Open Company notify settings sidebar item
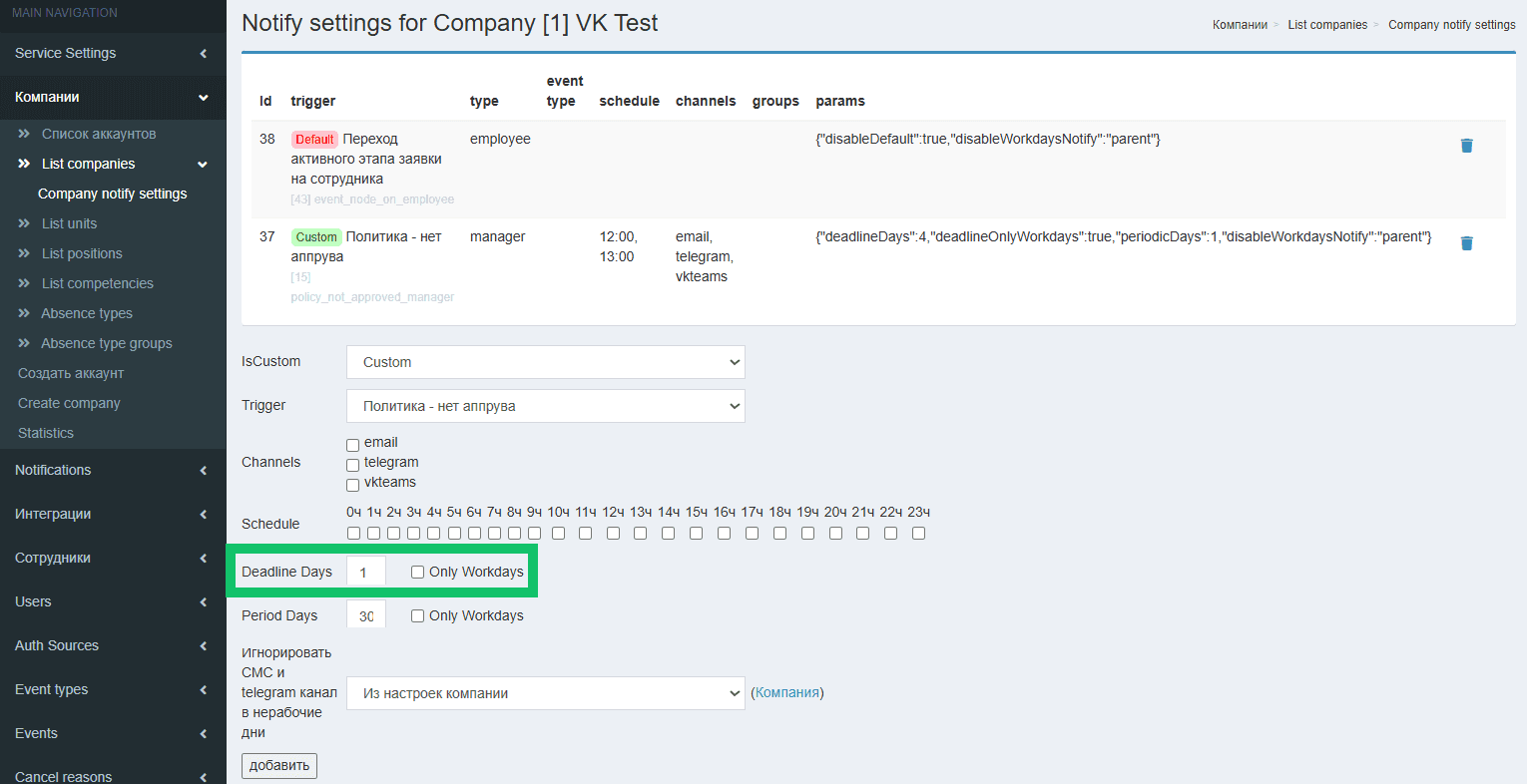Screen dimensions: 1527x784 (113, 194)
